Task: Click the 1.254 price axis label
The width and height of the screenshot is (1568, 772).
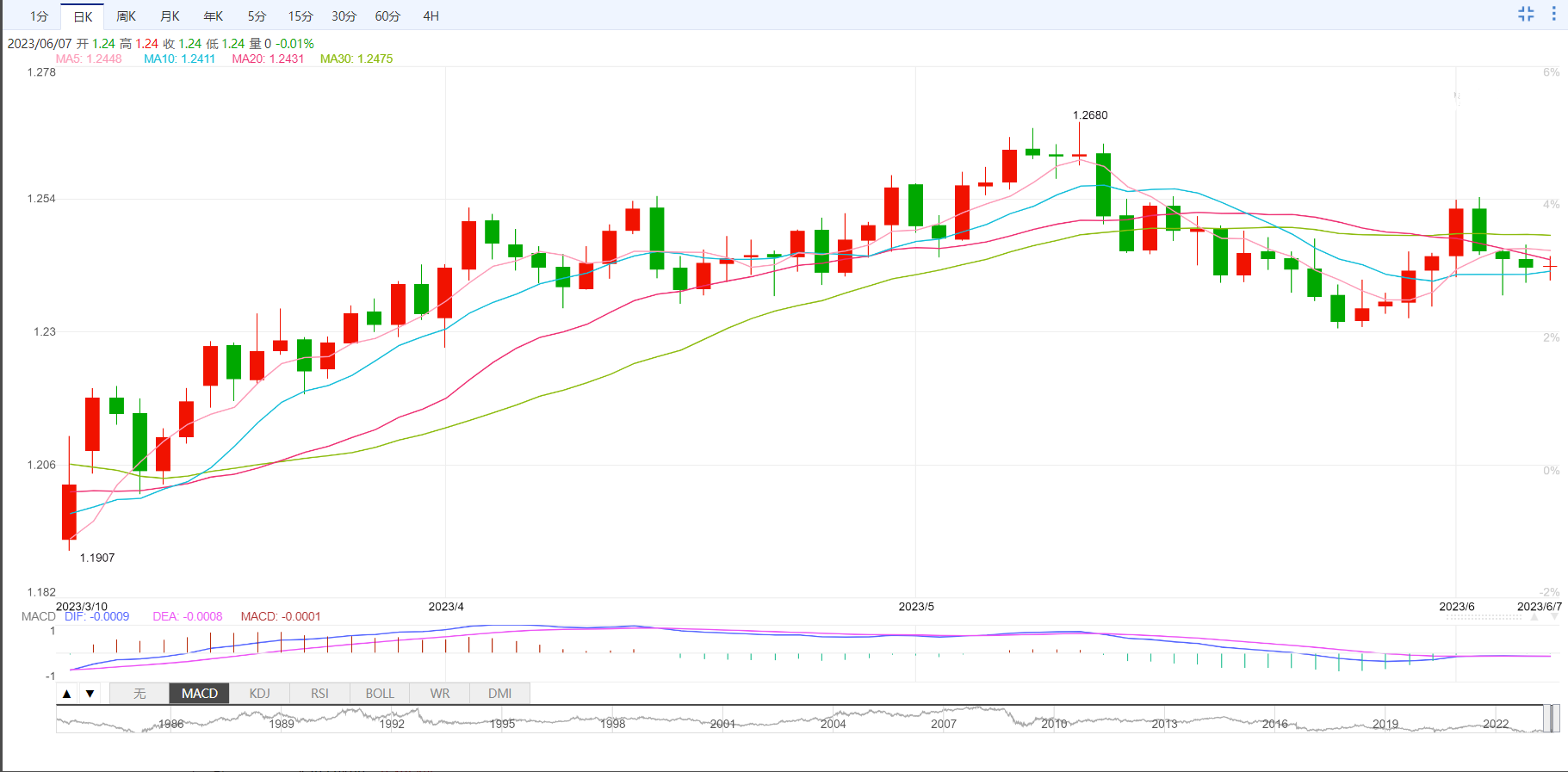Action: point(41,199)
